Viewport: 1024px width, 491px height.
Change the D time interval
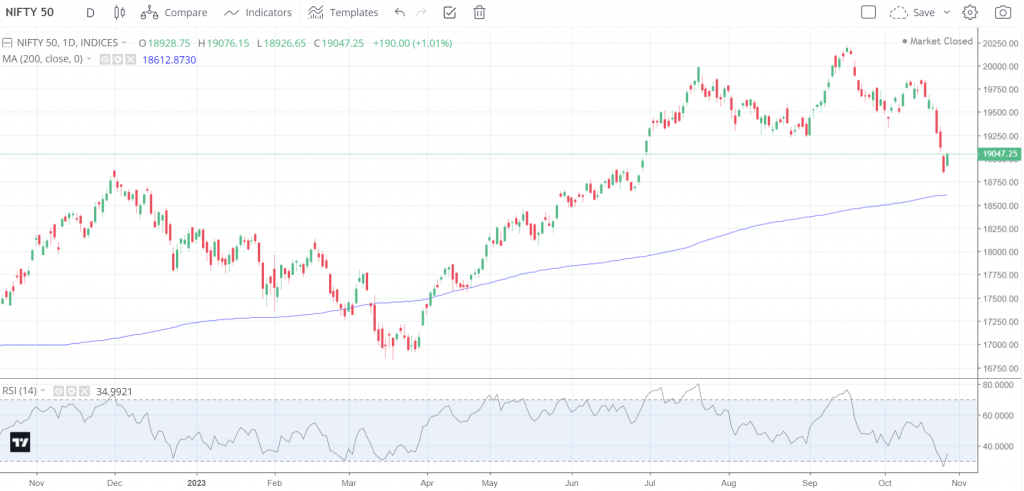(x=90, y=12)
